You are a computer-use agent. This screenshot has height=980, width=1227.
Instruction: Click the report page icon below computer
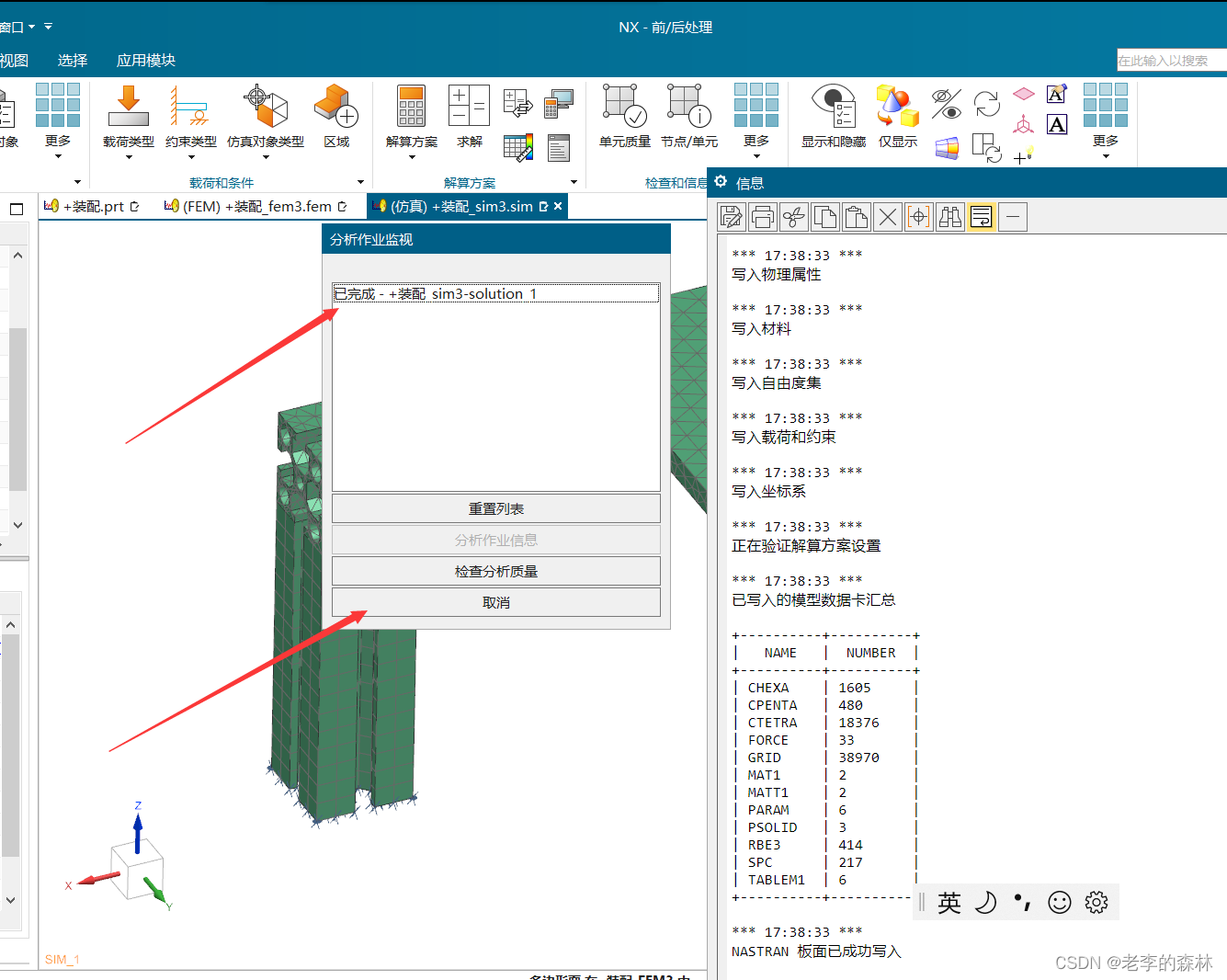pos(559,148)
